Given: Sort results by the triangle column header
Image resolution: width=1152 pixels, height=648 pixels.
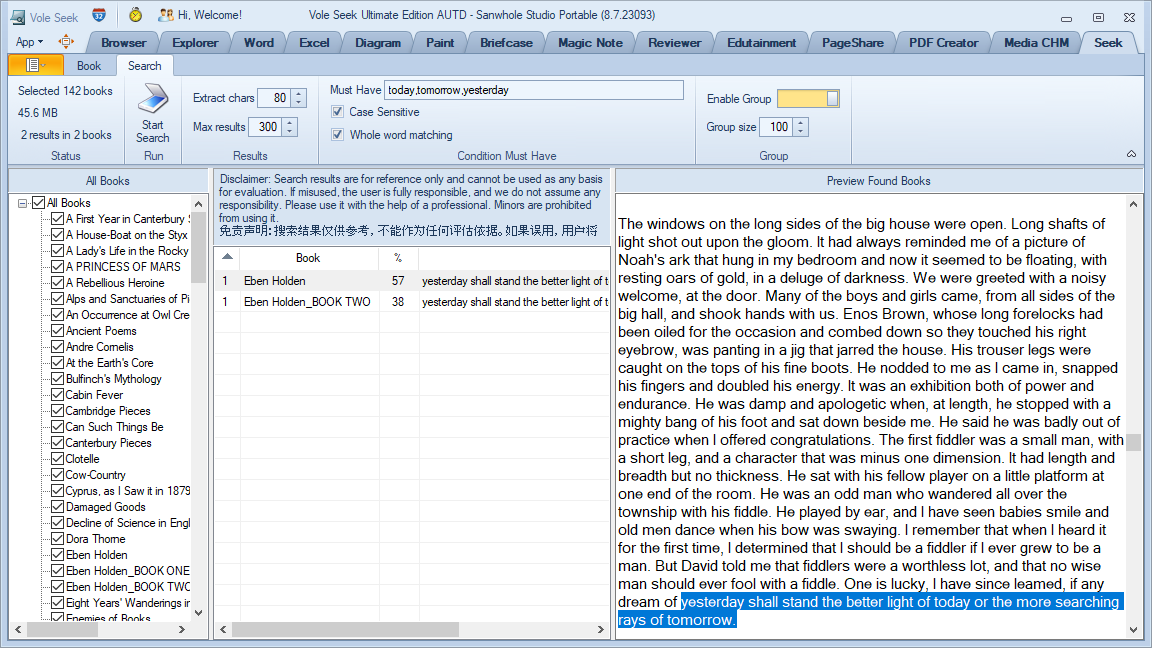Looking at the screenshot, I should point(227,257).
